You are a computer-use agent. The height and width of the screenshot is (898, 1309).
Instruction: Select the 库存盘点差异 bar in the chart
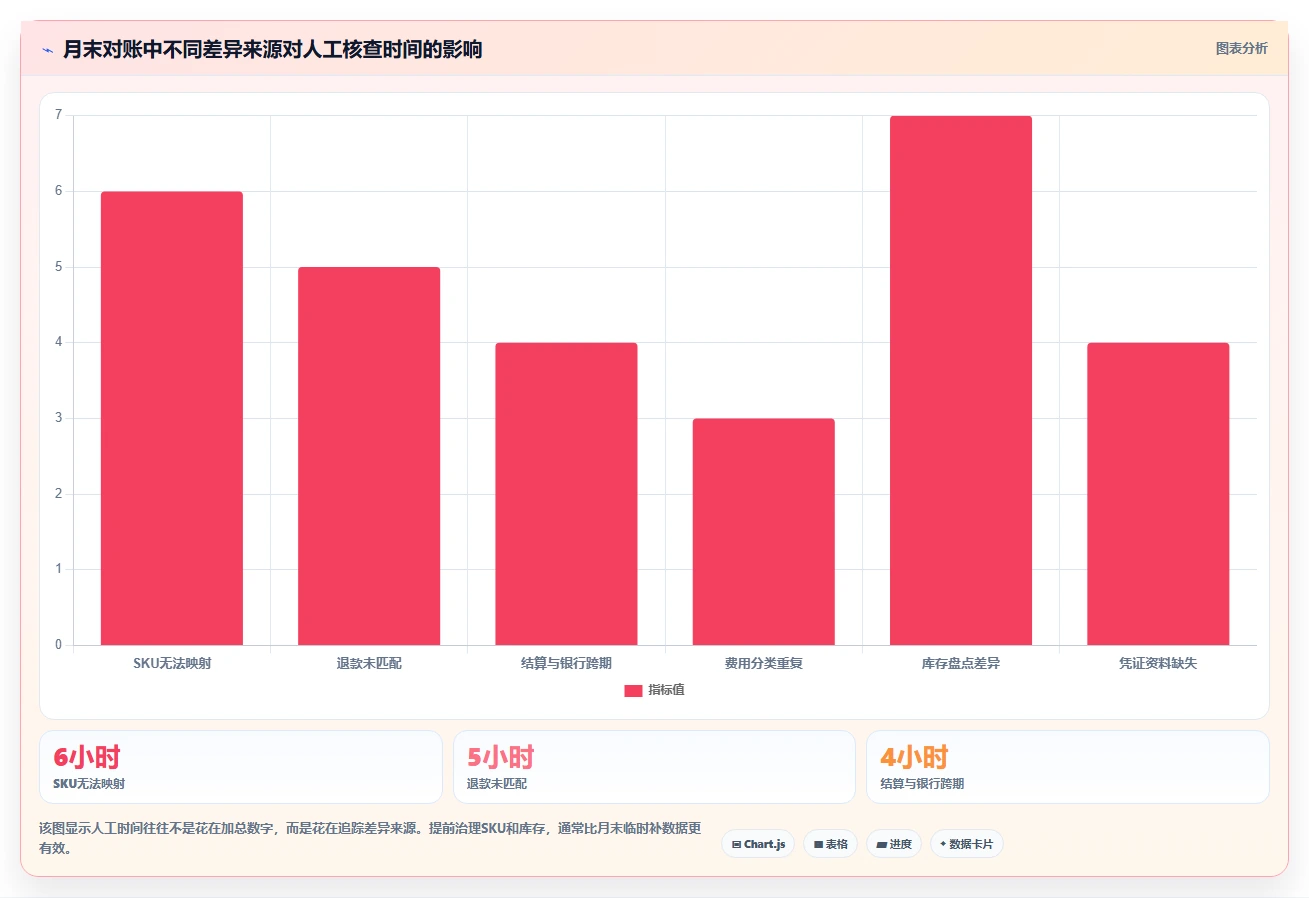click(961, 380)
